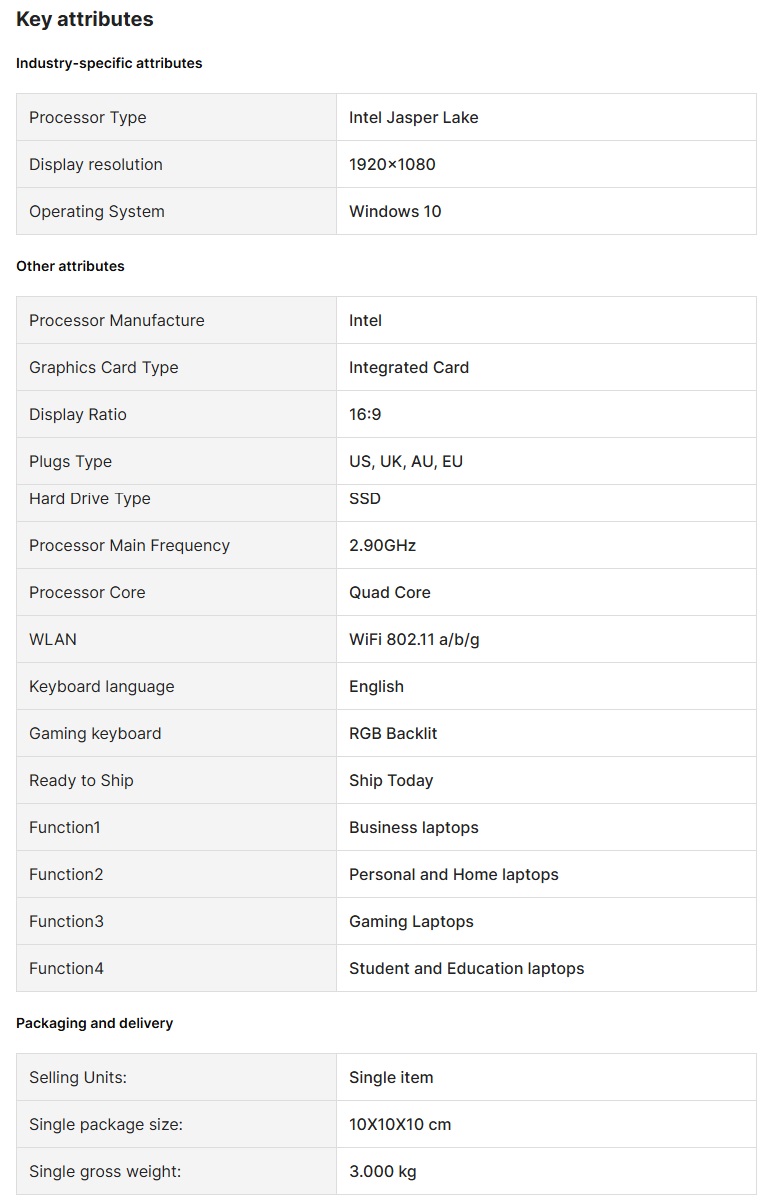Select the Quad Core value cell
Image resolution: width=771 pixels, height=1201 pixels.
[389, 592]
